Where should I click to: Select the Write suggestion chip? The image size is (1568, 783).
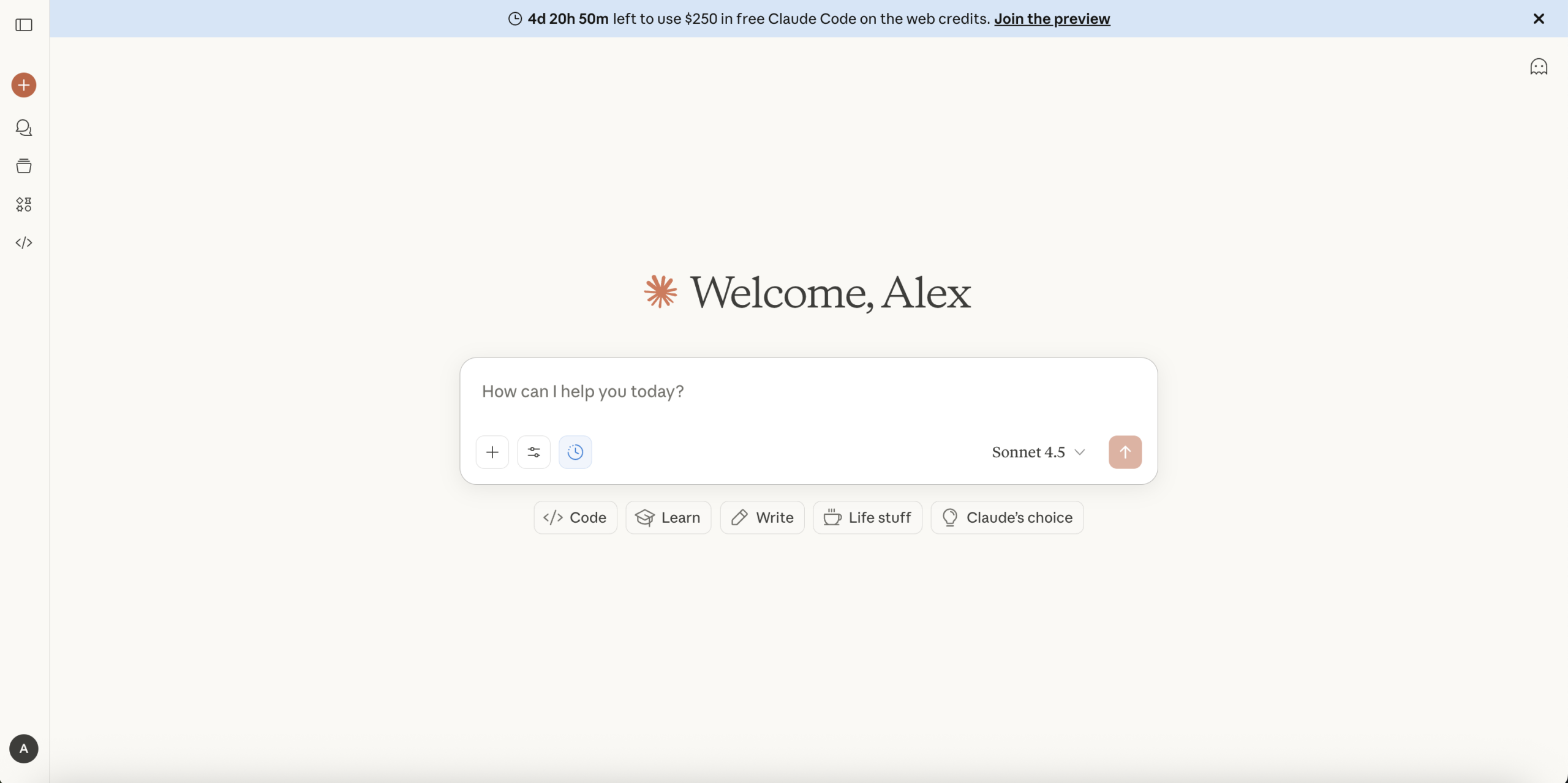pos(763,518)
